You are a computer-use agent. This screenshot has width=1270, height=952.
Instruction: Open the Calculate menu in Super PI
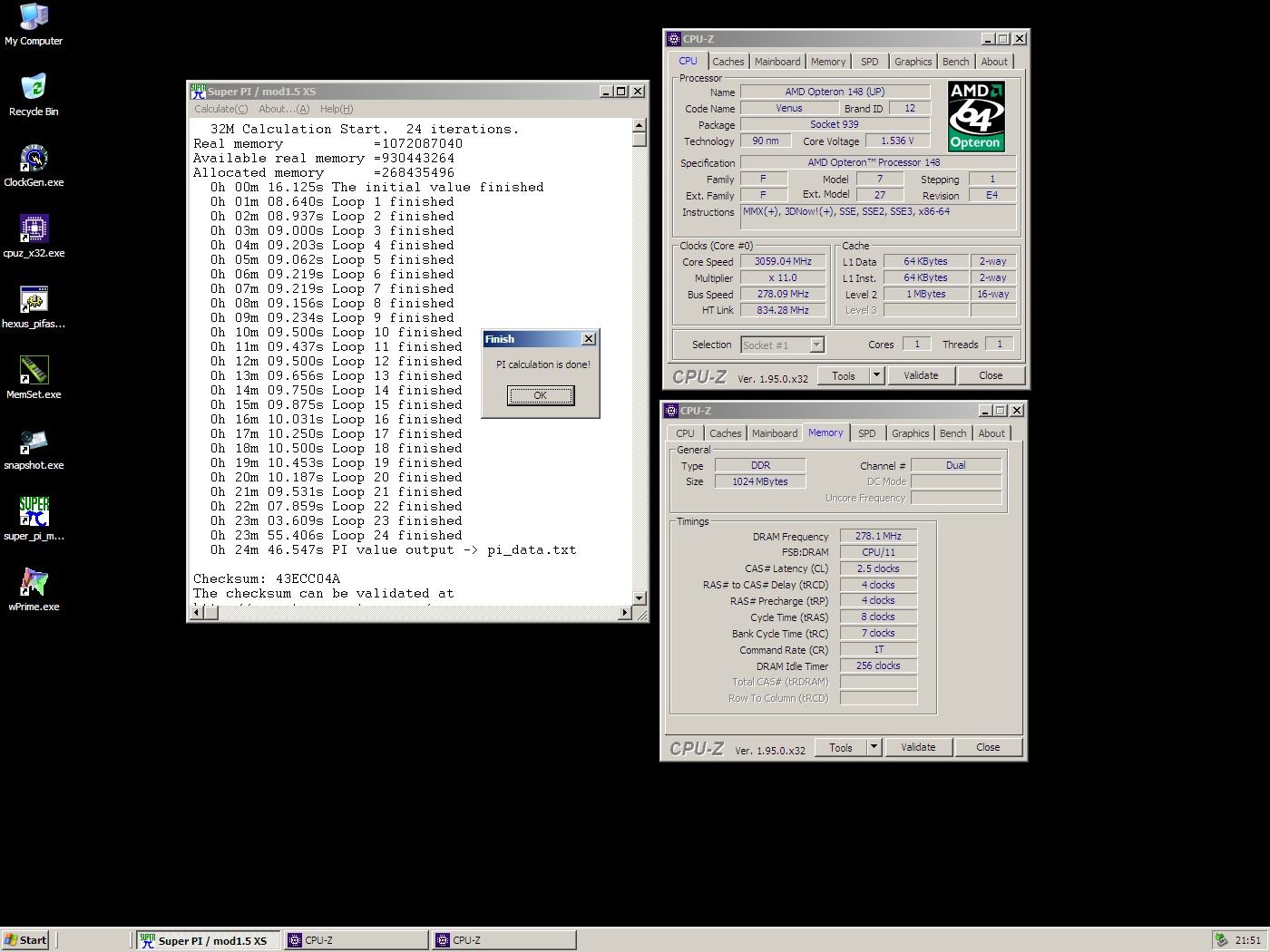(x=220, y=109)
